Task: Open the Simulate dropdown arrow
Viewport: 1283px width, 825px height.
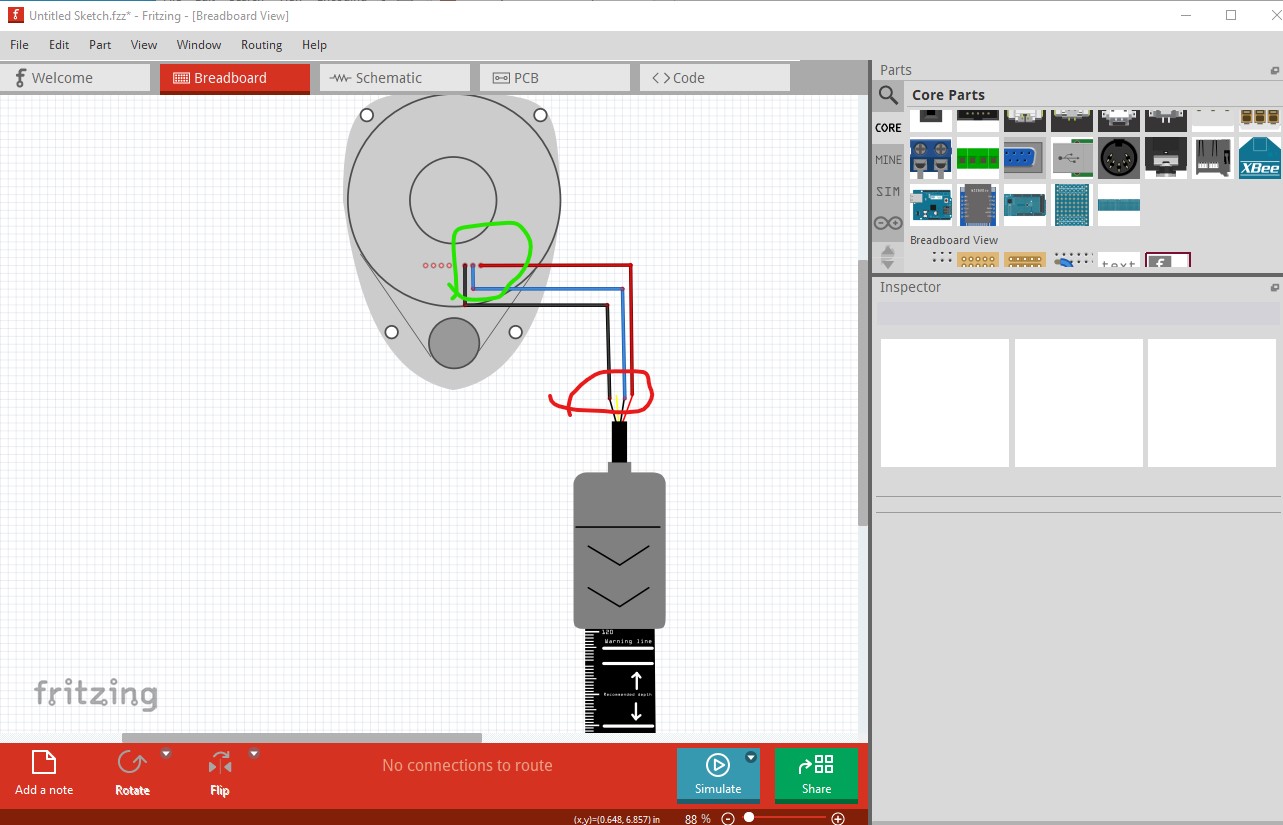Action: point(751,758)
